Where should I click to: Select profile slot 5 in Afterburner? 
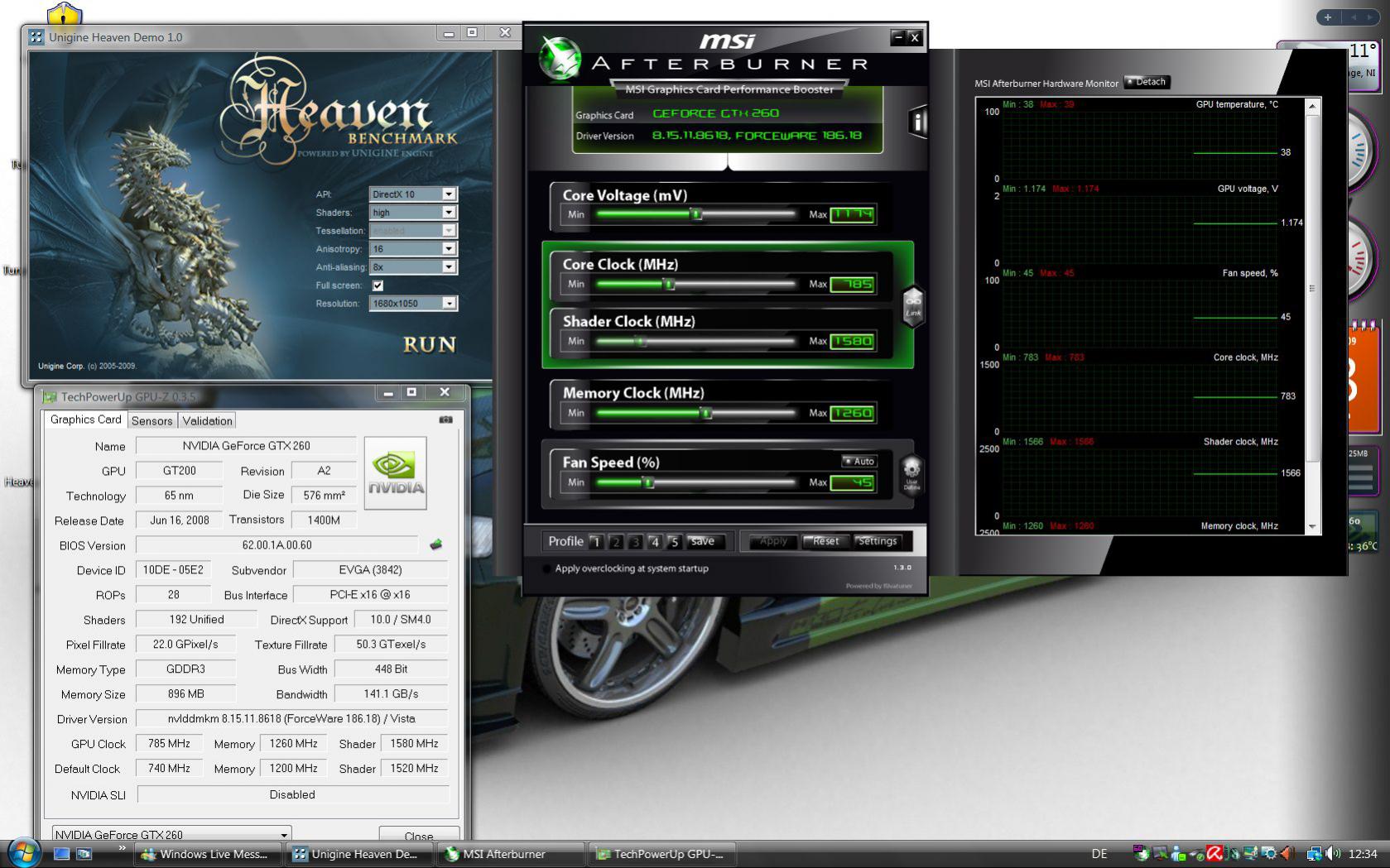(x=674, y=542)
